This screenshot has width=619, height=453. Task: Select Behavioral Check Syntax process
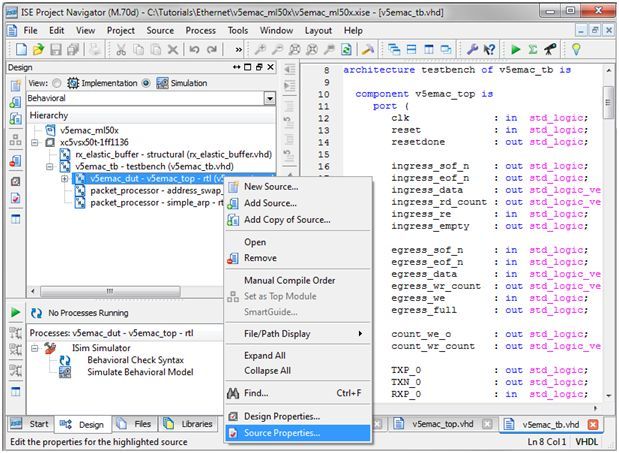[x=135, y=360]
